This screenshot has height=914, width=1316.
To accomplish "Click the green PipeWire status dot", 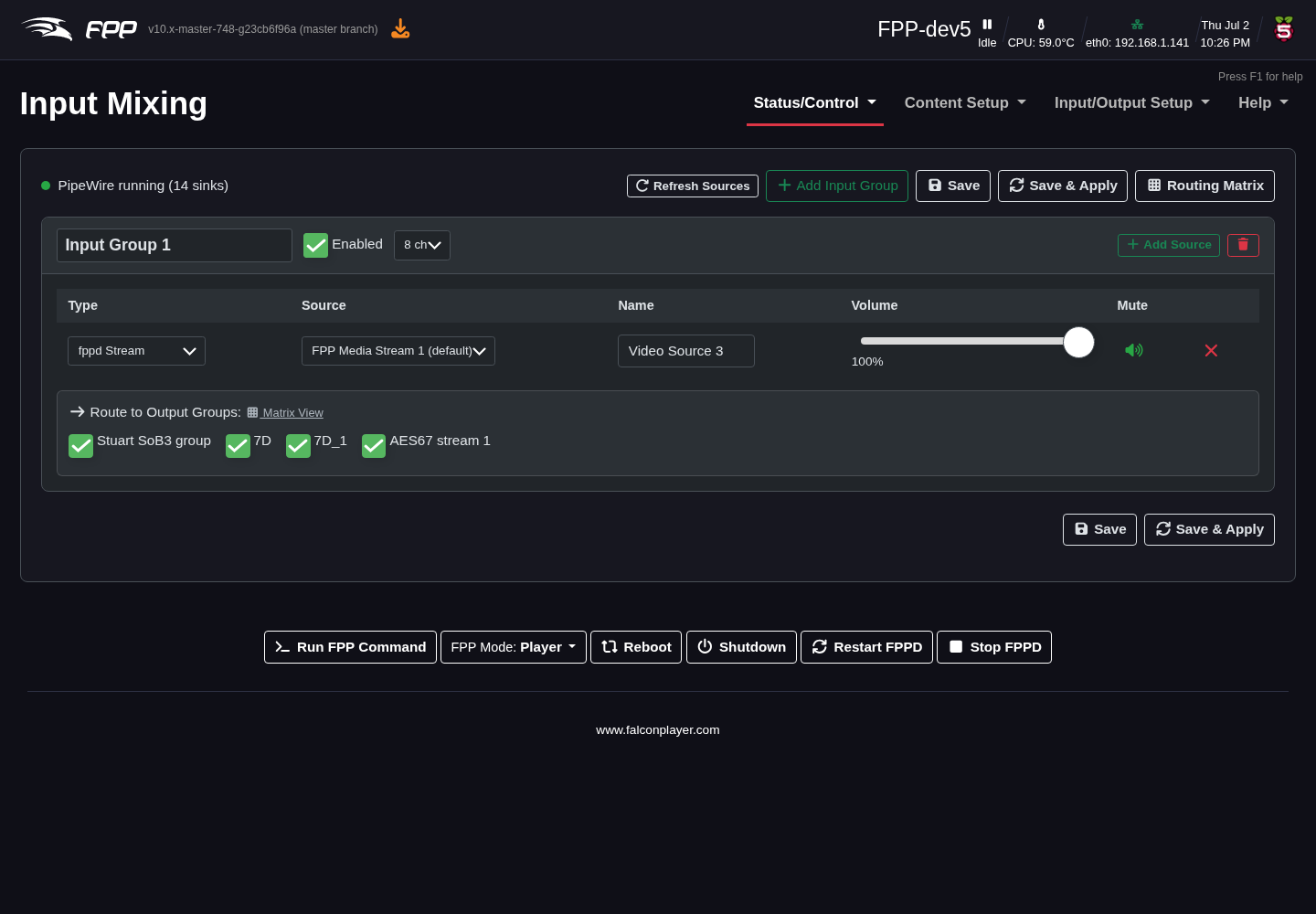I will 46,186.
